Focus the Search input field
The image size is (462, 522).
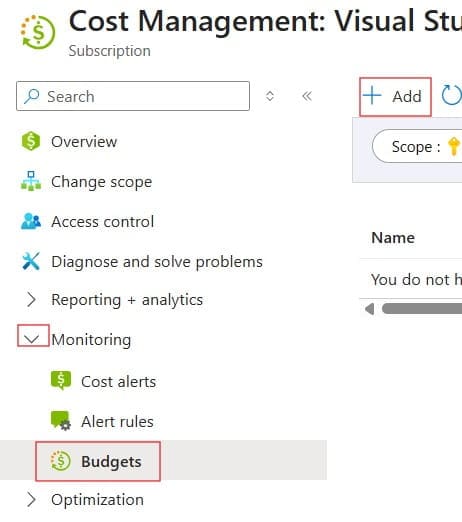point(133,96)
